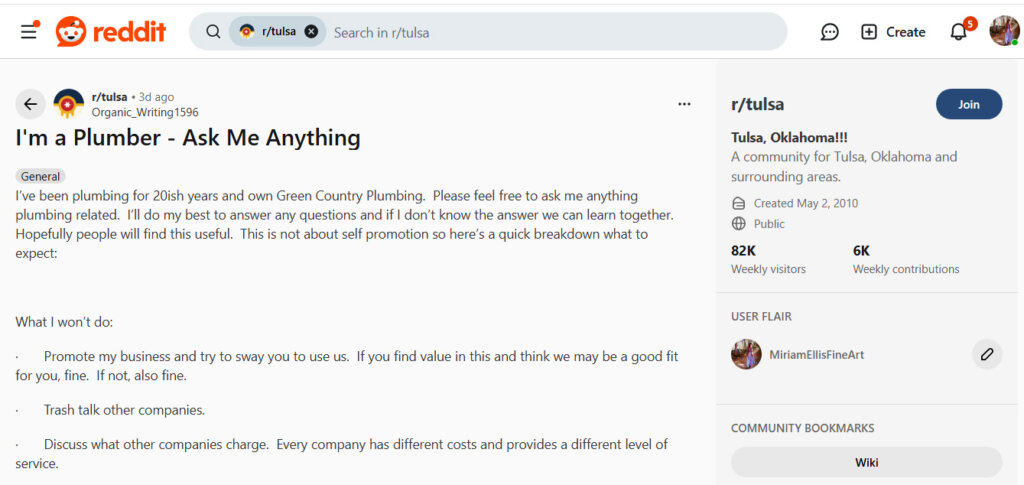Go back using the arrow button

point(30,104)
